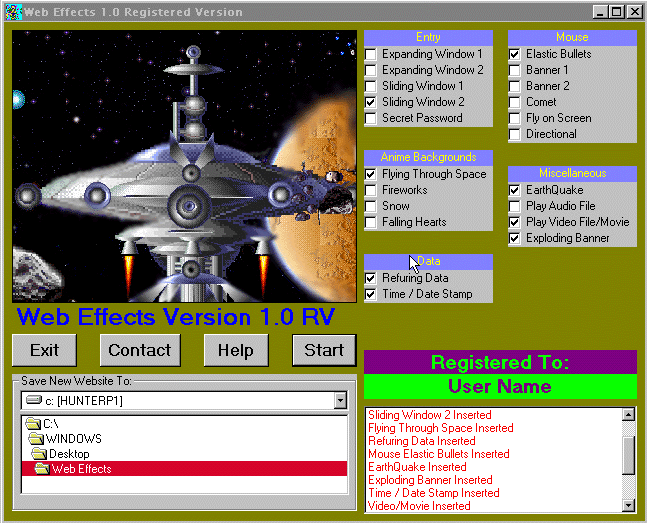Image resolution: width=647 pixels, height=523 pixels.
Task: Enable the Fireworks background
Action: tap(371, 190)
